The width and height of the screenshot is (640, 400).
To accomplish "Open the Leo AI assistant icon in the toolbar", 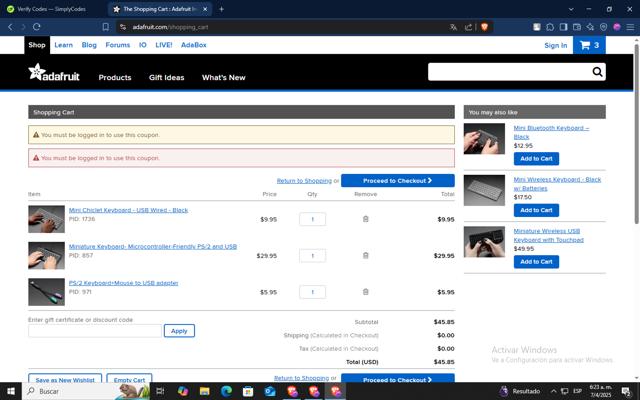I will (x=590, y=27).
